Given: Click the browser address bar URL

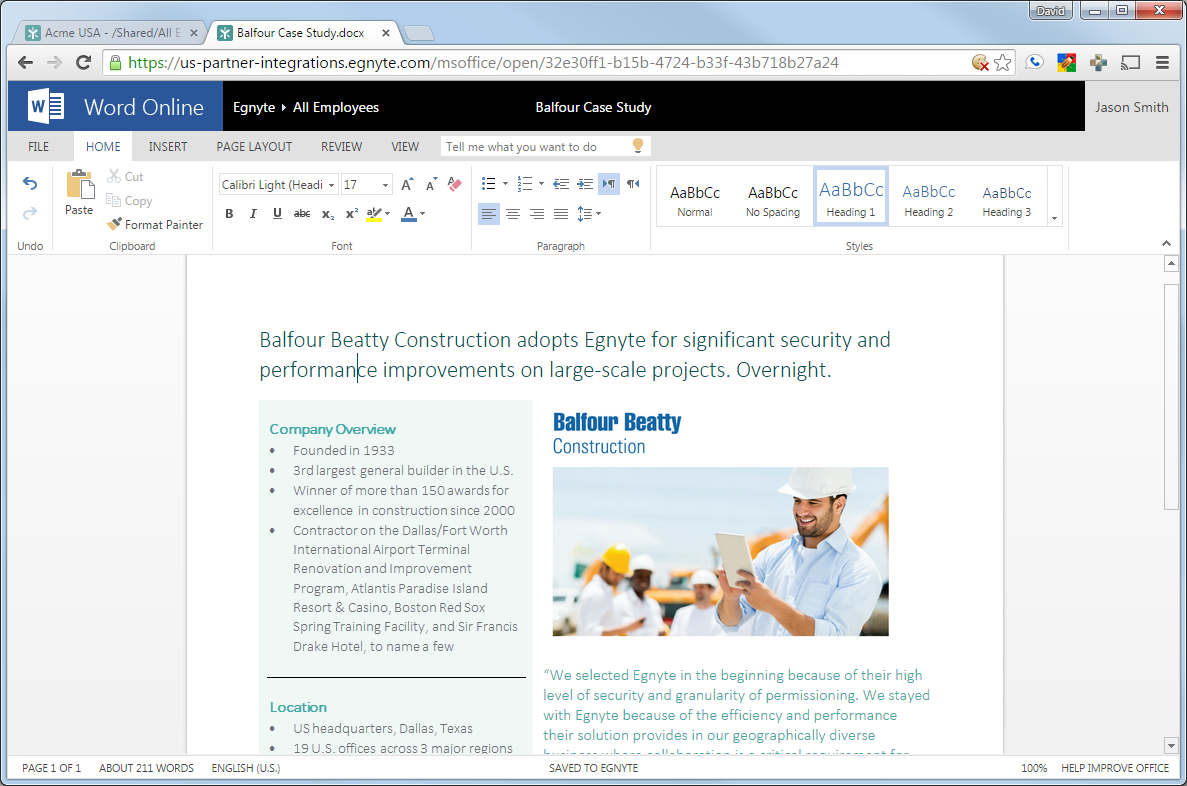Looking at the screenshot, I should click(x=483, y=63).
